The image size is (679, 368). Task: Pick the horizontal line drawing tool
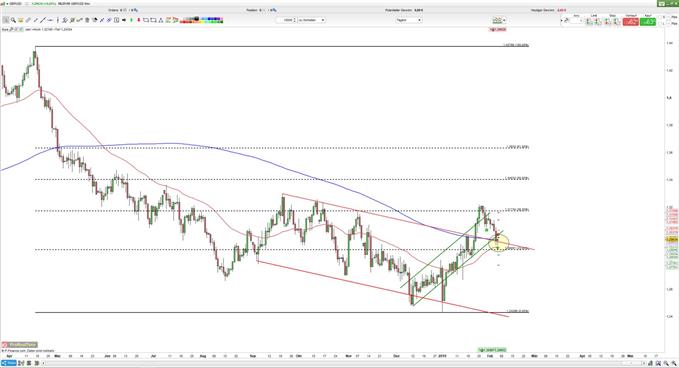(x=50, y=20)
